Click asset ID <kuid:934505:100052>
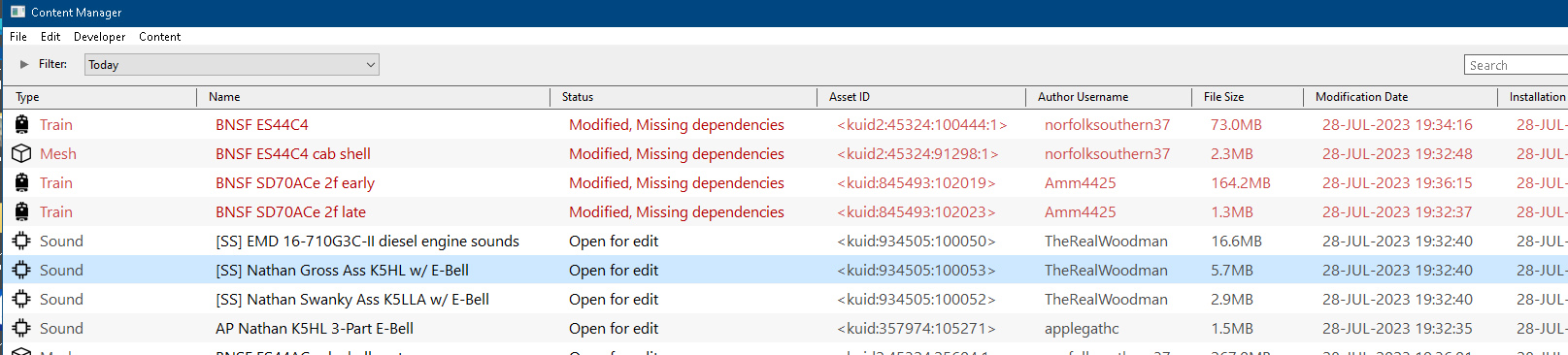Viewport: 1568px width, 355px height. [917, 299]
